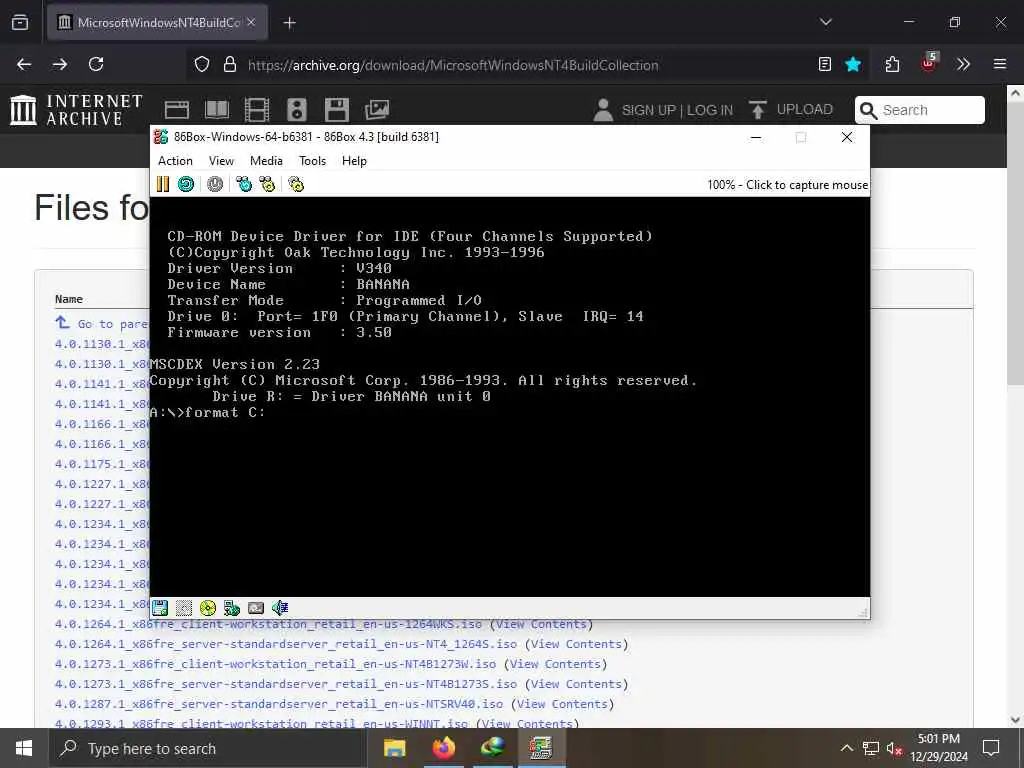
Task: Click the tracking protection shield icon
Action: [x=202, y=64]
